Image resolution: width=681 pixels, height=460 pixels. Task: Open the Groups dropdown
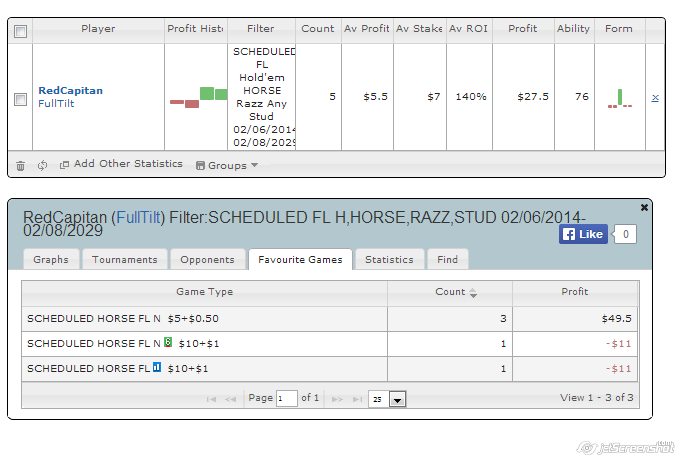[227, 165]
